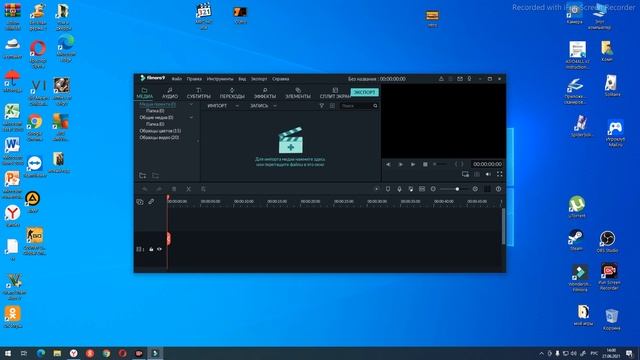Switch to the СПЛИТ ЭКРАН tab

coord(335,93)
